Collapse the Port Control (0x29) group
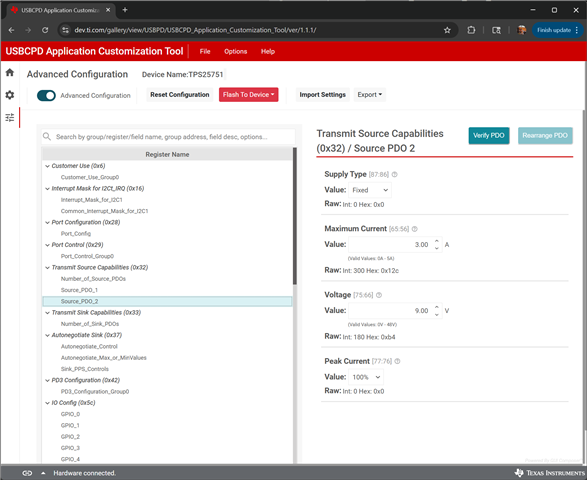Screen dimensions: 587x480 pyautogui.click(x=47, y=245)
